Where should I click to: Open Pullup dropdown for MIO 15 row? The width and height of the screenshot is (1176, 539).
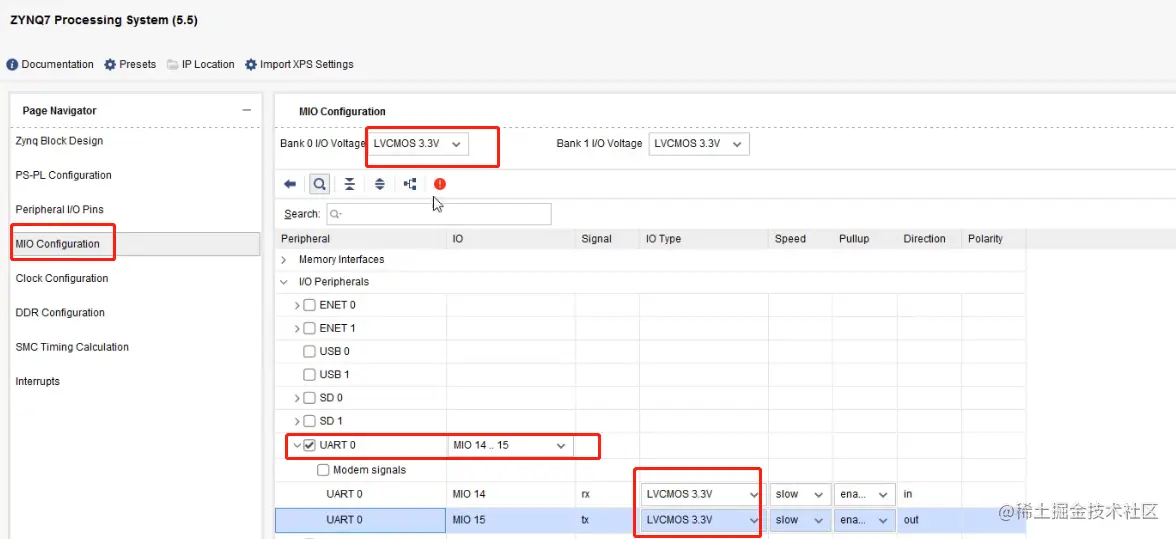865,520
